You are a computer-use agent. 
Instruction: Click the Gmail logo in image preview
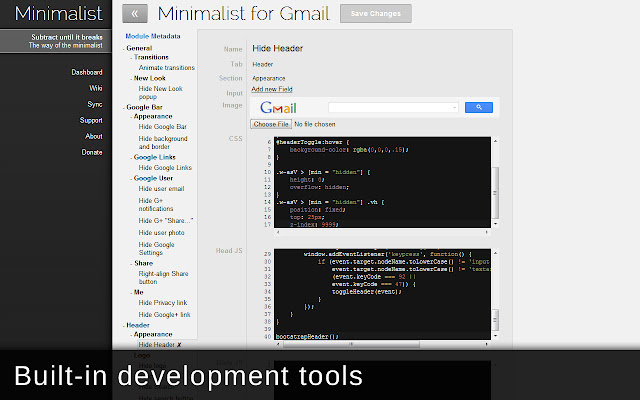pyautogui.click(x=280, y=107)
